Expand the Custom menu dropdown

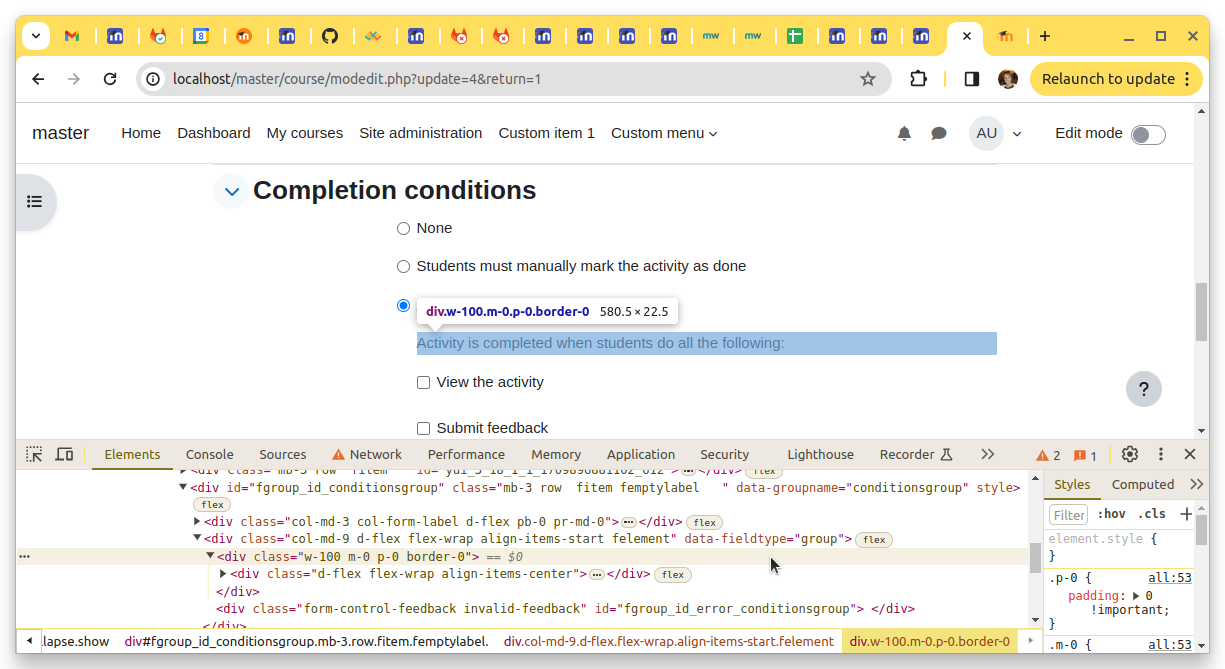(x=664, y=133)
